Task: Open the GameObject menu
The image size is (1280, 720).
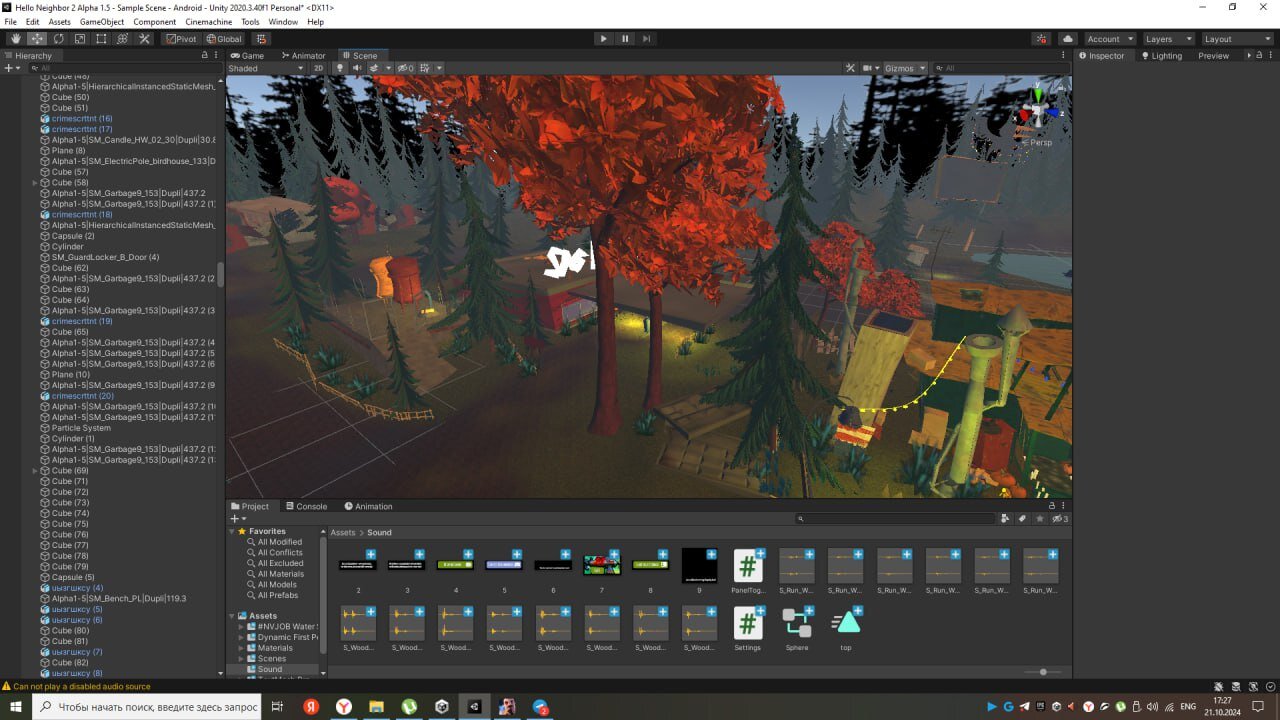Action: 102,21
